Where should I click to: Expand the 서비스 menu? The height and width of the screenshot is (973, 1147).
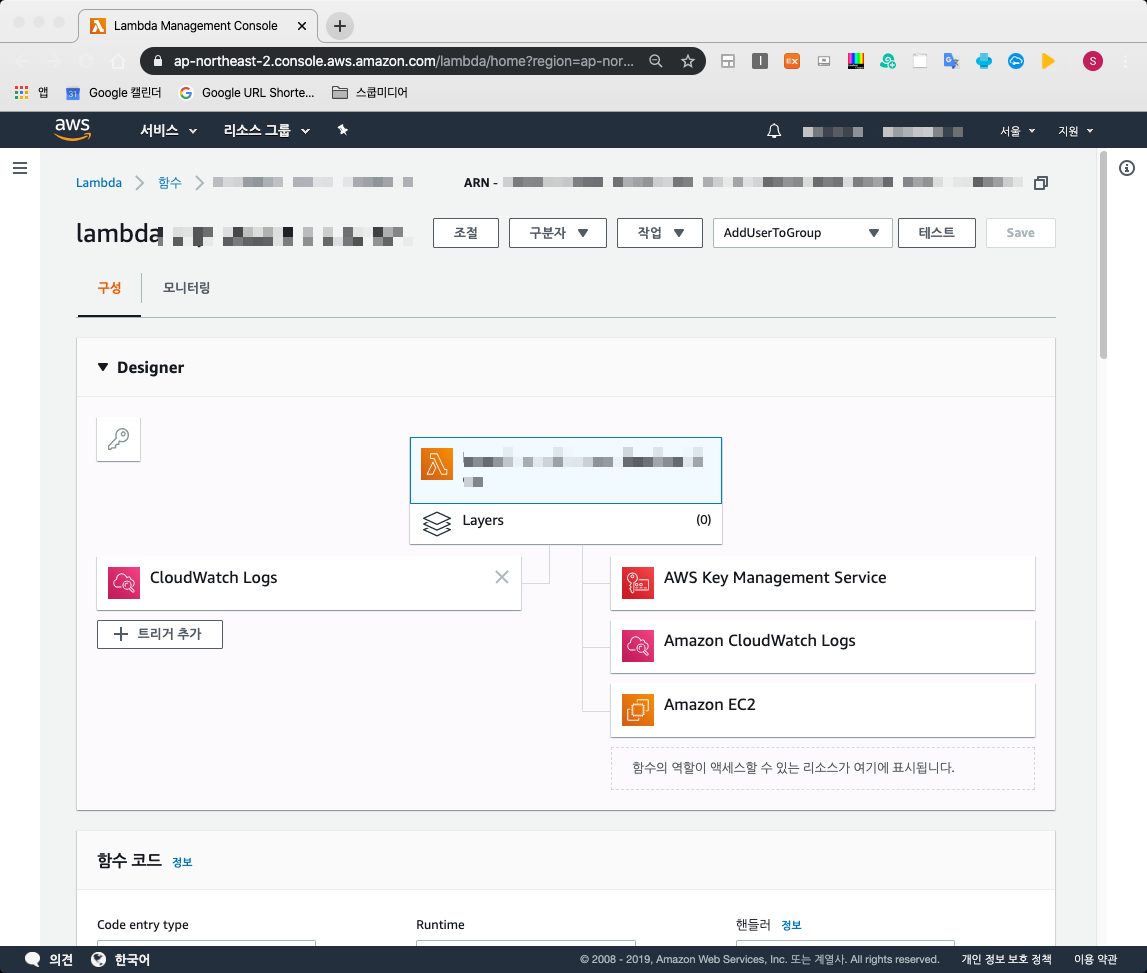pos(168,130)
